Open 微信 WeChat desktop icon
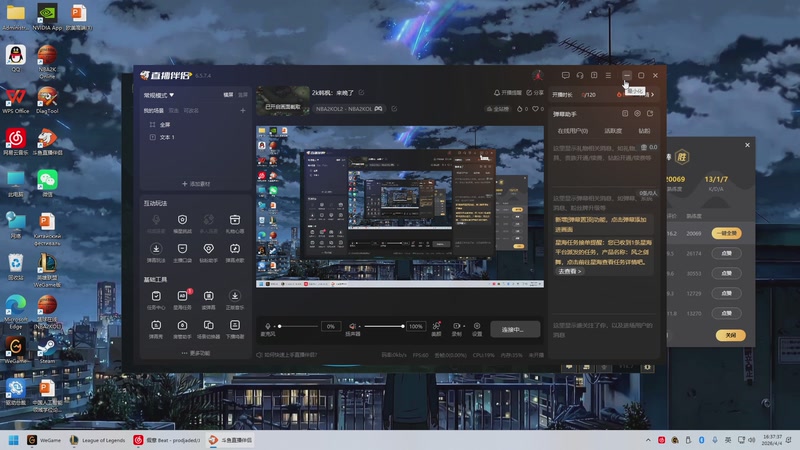The image size is (800, 450). 47,184
